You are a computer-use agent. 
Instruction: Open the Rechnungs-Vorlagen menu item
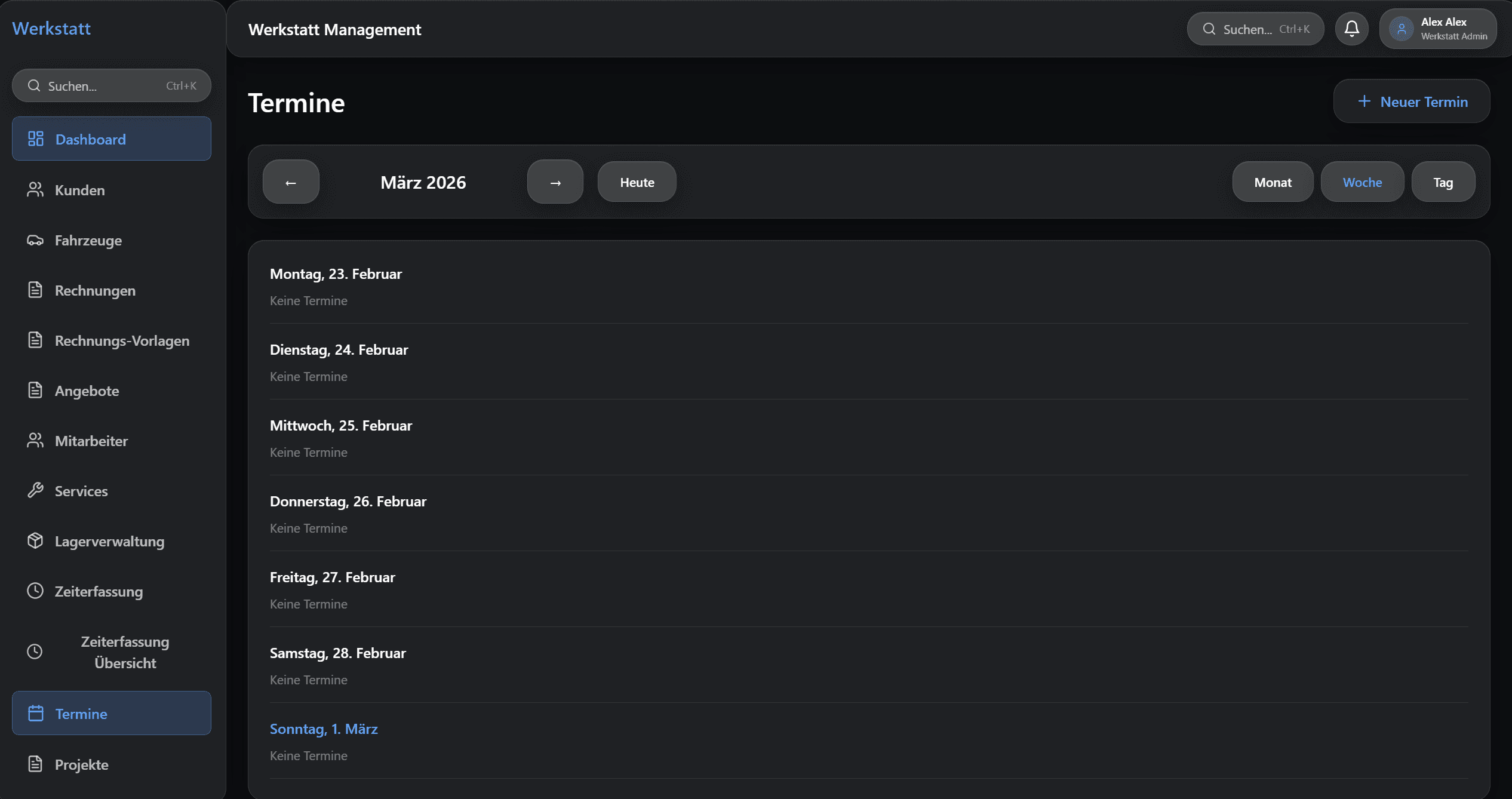[122, 340]
